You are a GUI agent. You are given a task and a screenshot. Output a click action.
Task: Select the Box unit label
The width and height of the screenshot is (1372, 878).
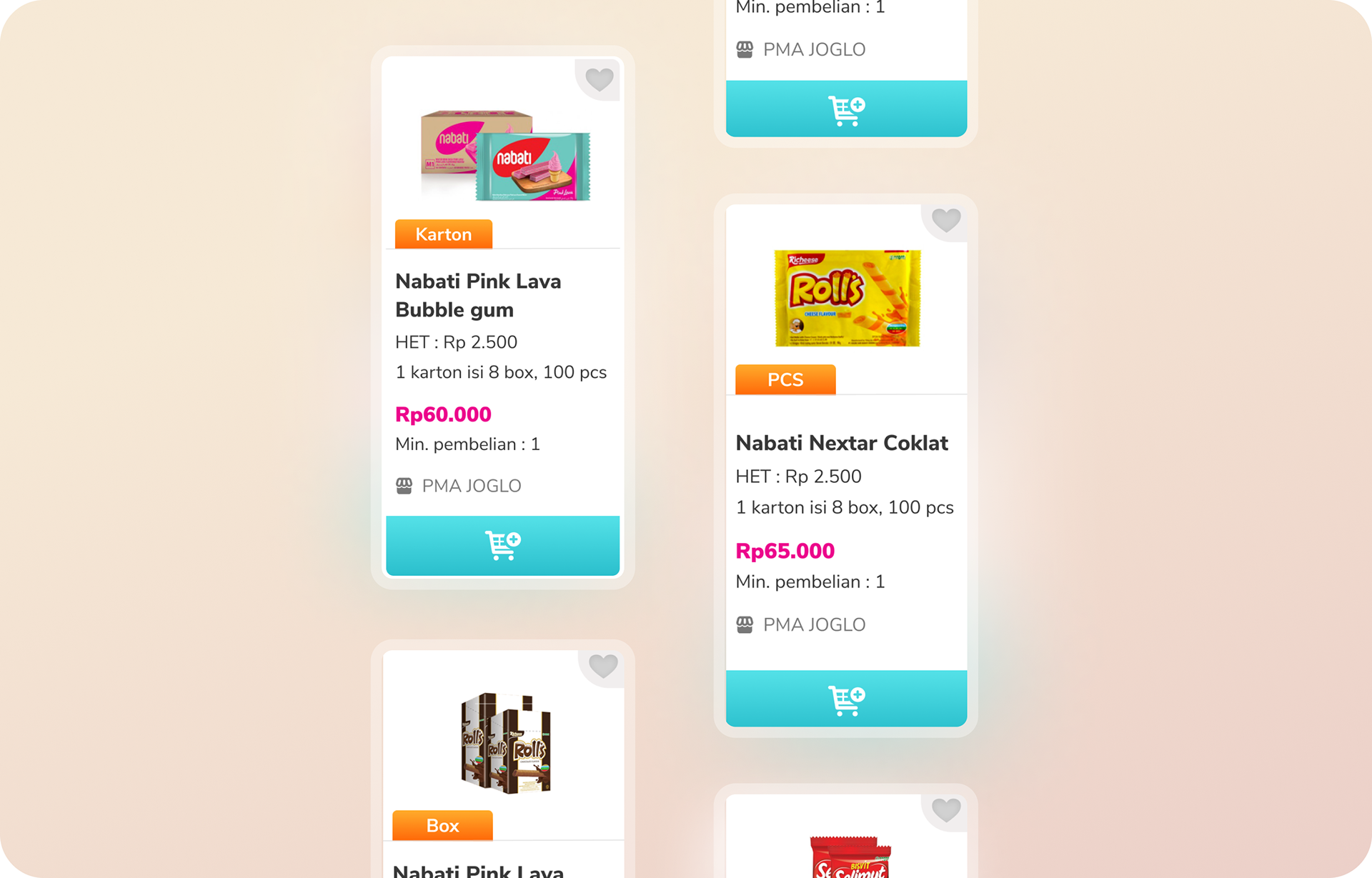pyautogui.click(x=442, y=825)
